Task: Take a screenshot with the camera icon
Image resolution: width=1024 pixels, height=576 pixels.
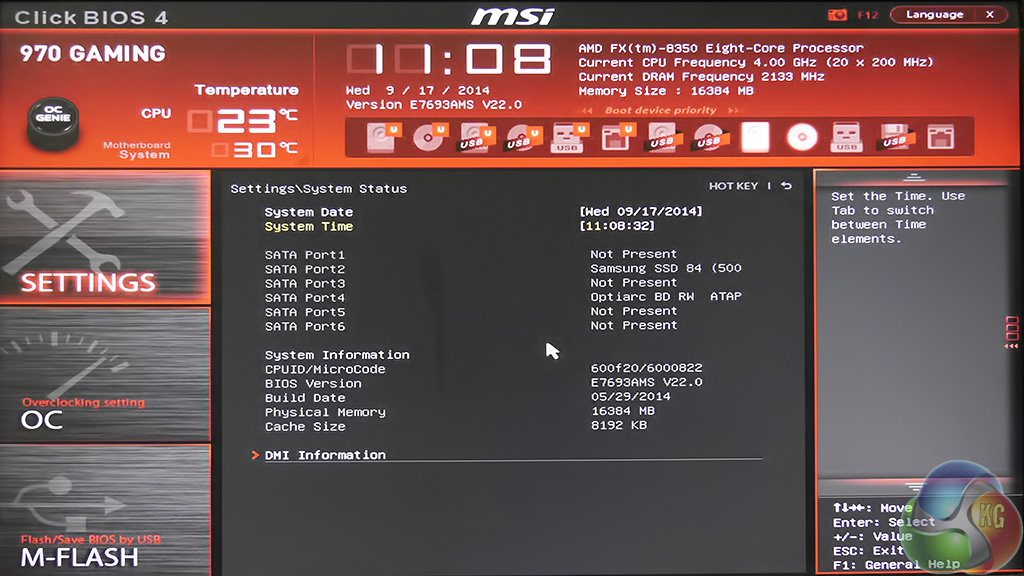Action: click(837, 14)
